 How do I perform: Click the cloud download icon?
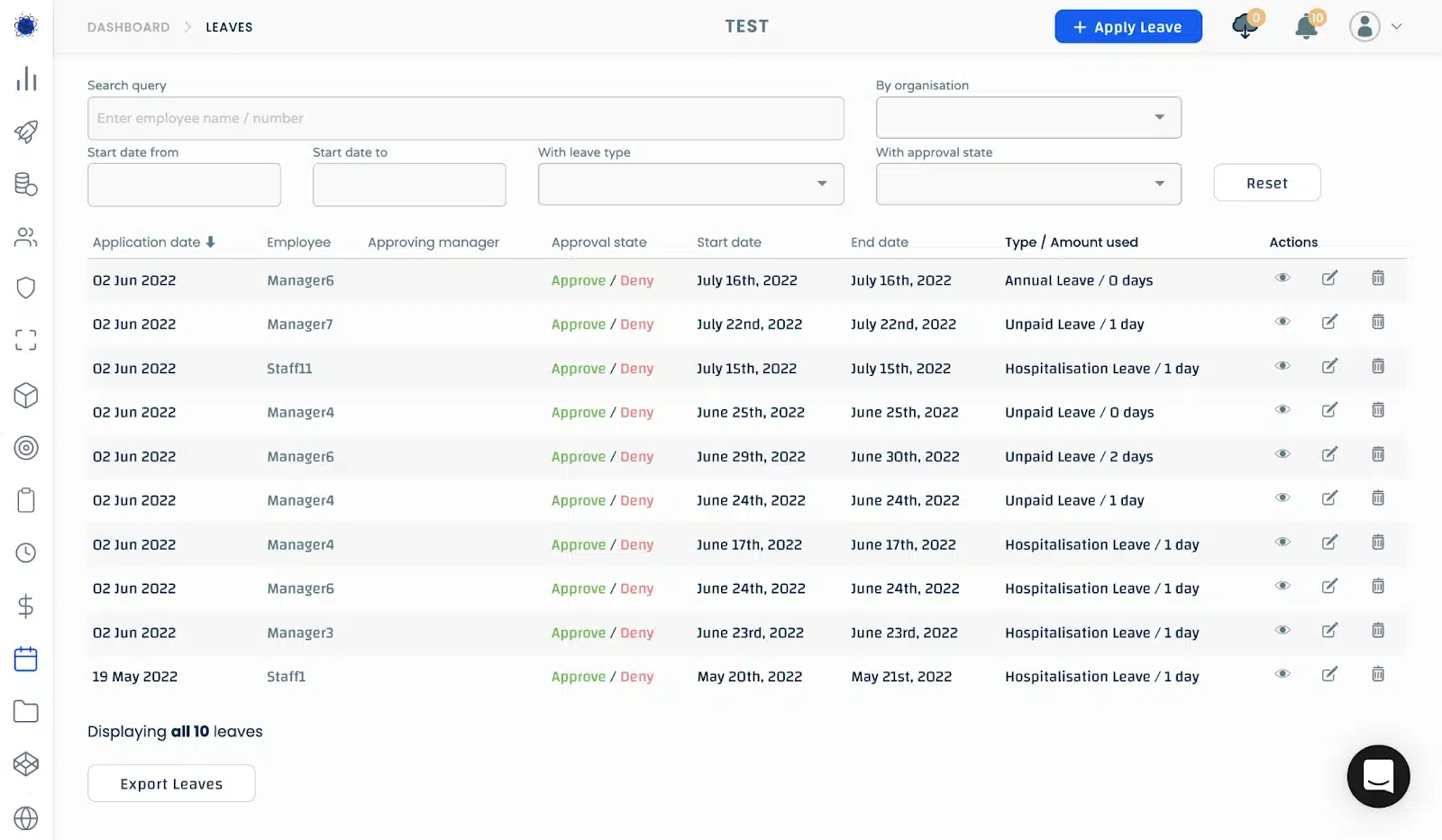click(x=1245, y=27)
